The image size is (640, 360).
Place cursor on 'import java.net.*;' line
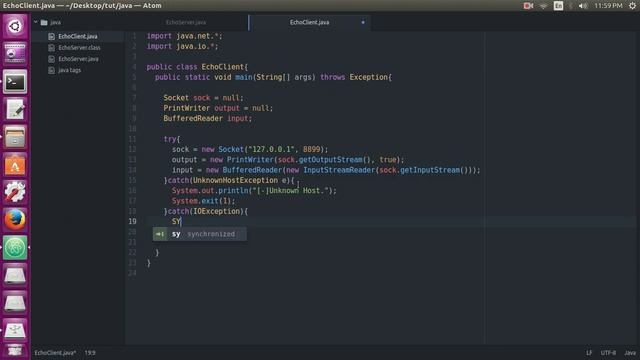pyautogui.click(x=184, y=36)
